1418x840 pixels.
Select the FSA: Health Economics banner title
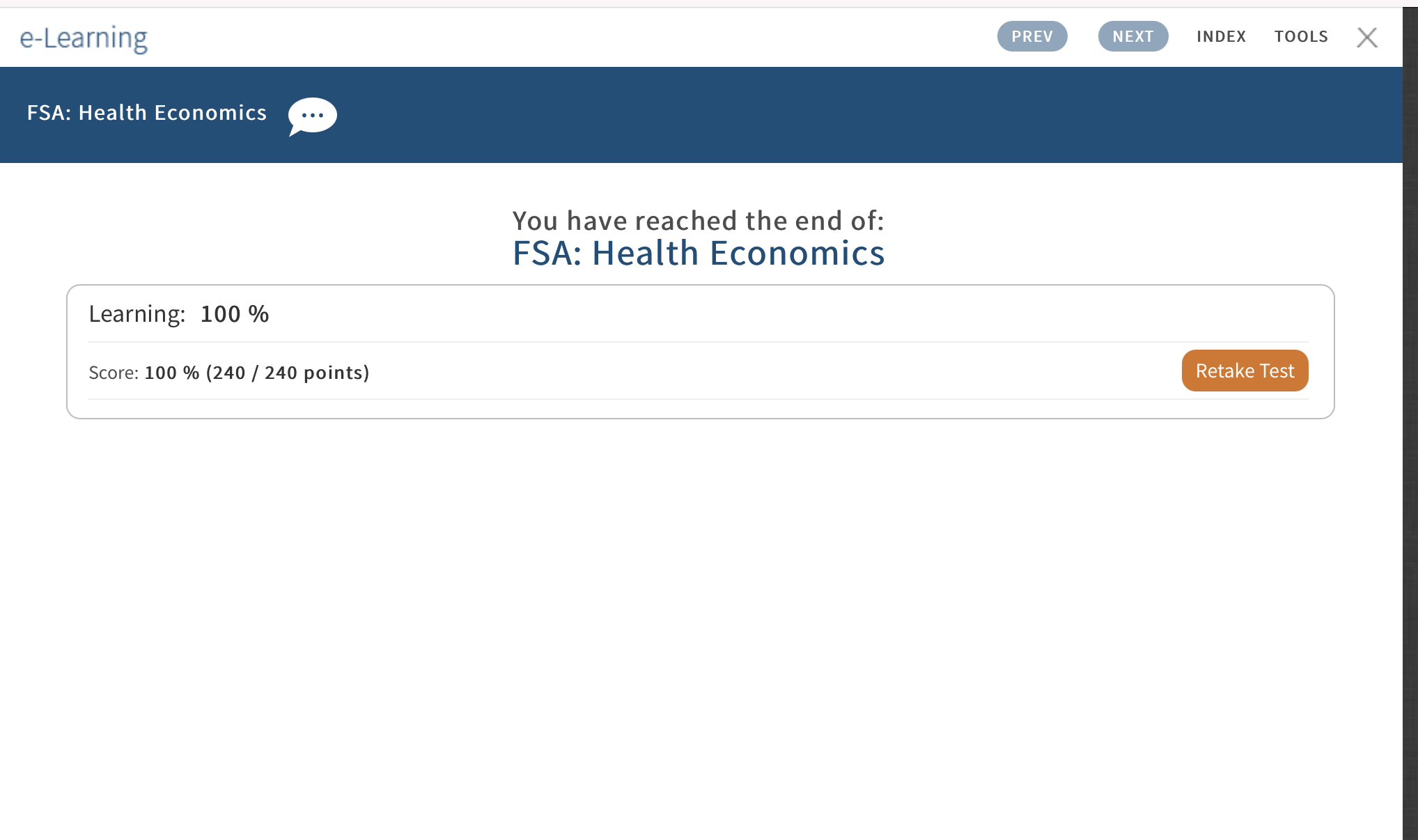(147, 113)
